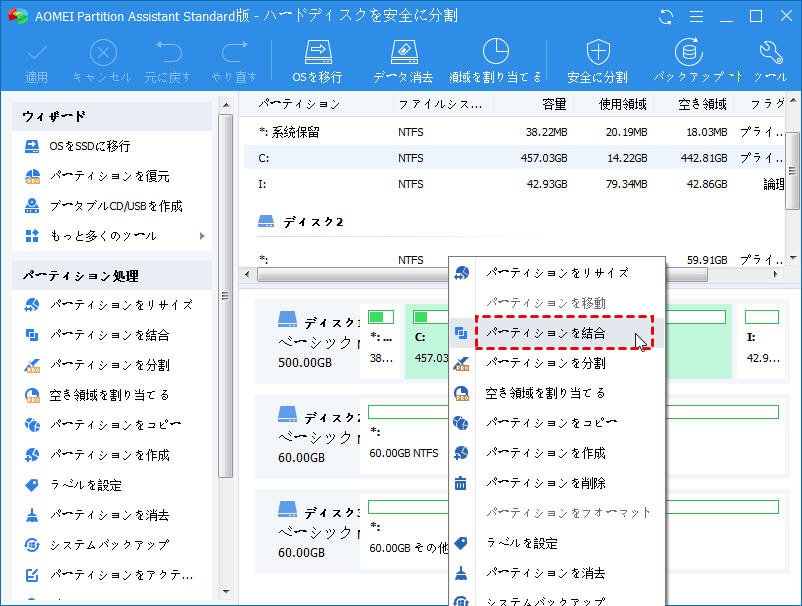
Task: Choose パーティションをコピー in the context menu
Action: coord(558,423)
